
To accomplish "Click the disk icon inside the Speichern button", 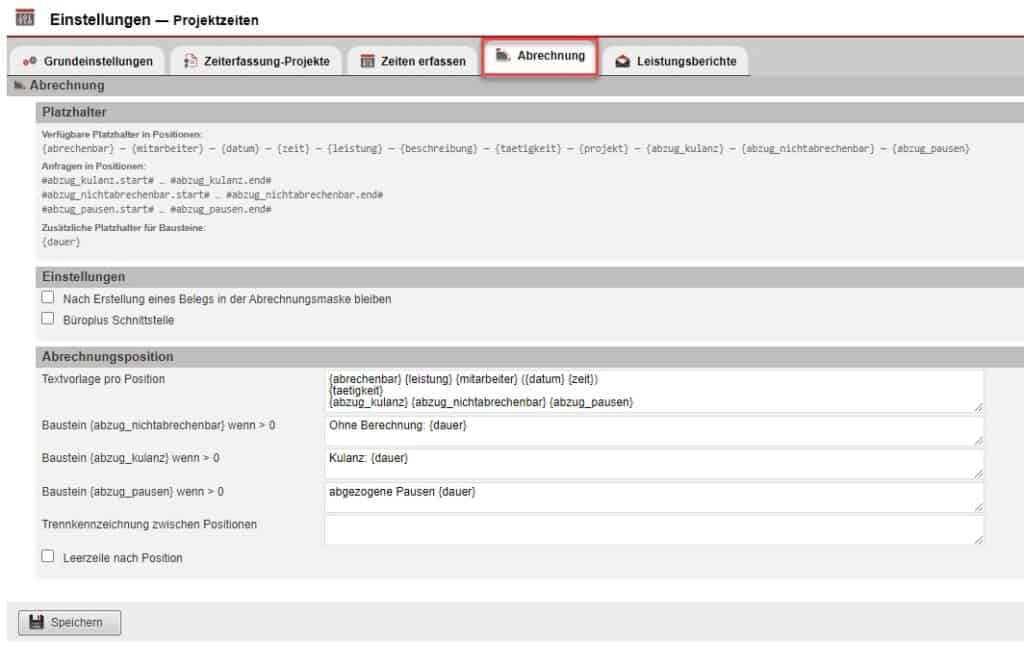I will pyautogui.click(x=37, y=622).
